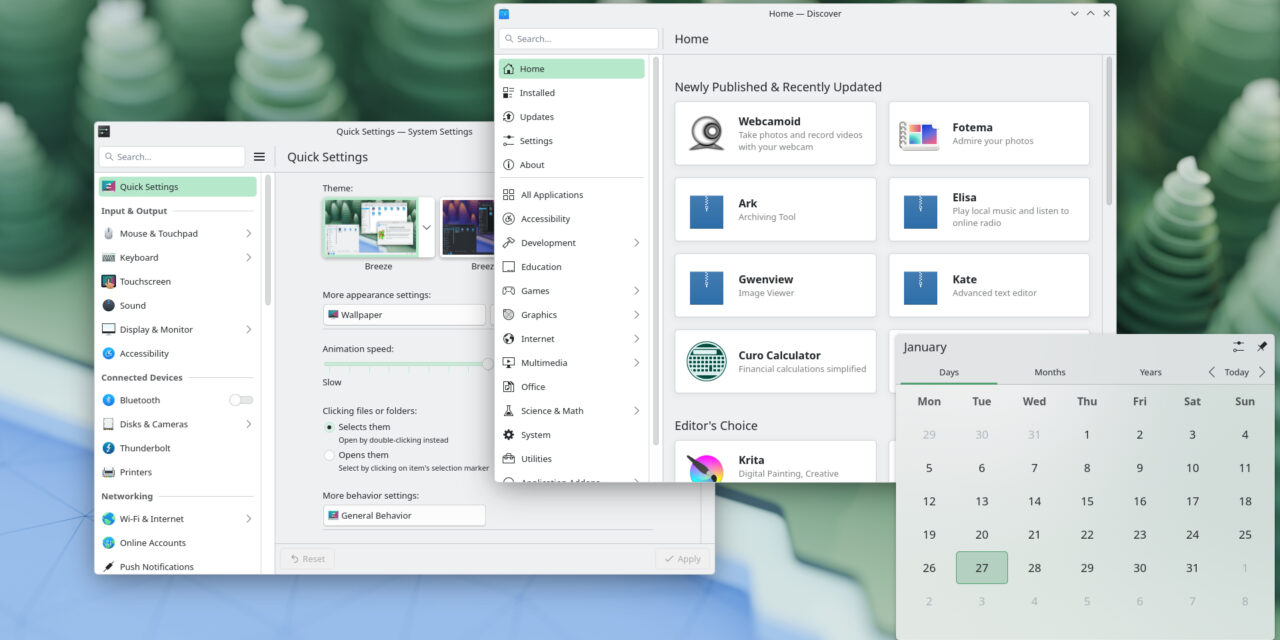The image size is (1280, 640).
Task: Select the light Breeze theme thumbnail
Action: coord(370,228)
